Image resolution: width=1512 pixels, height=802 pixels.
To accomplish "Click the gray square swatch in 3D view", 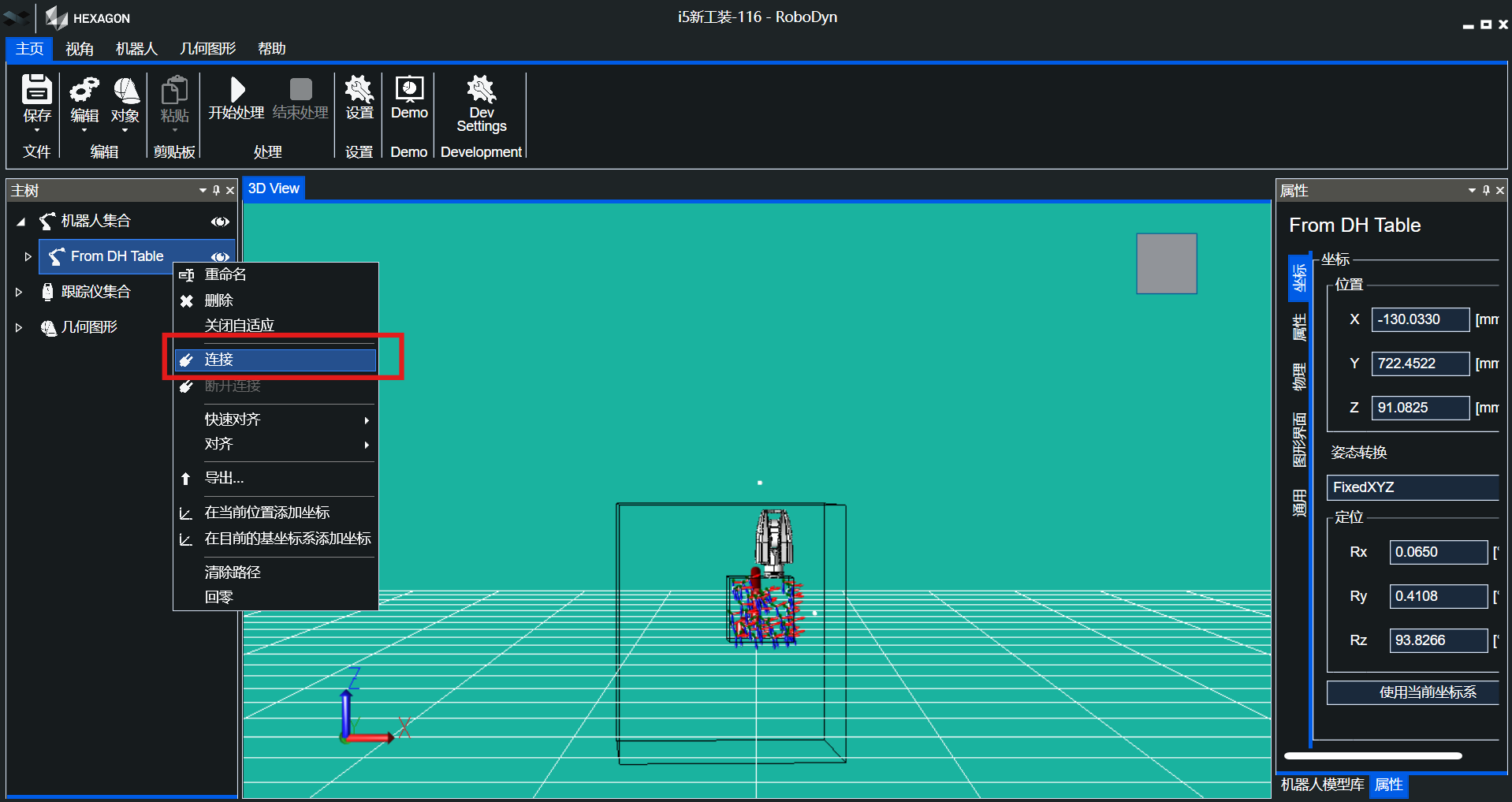I will (x=1166, y=263).
